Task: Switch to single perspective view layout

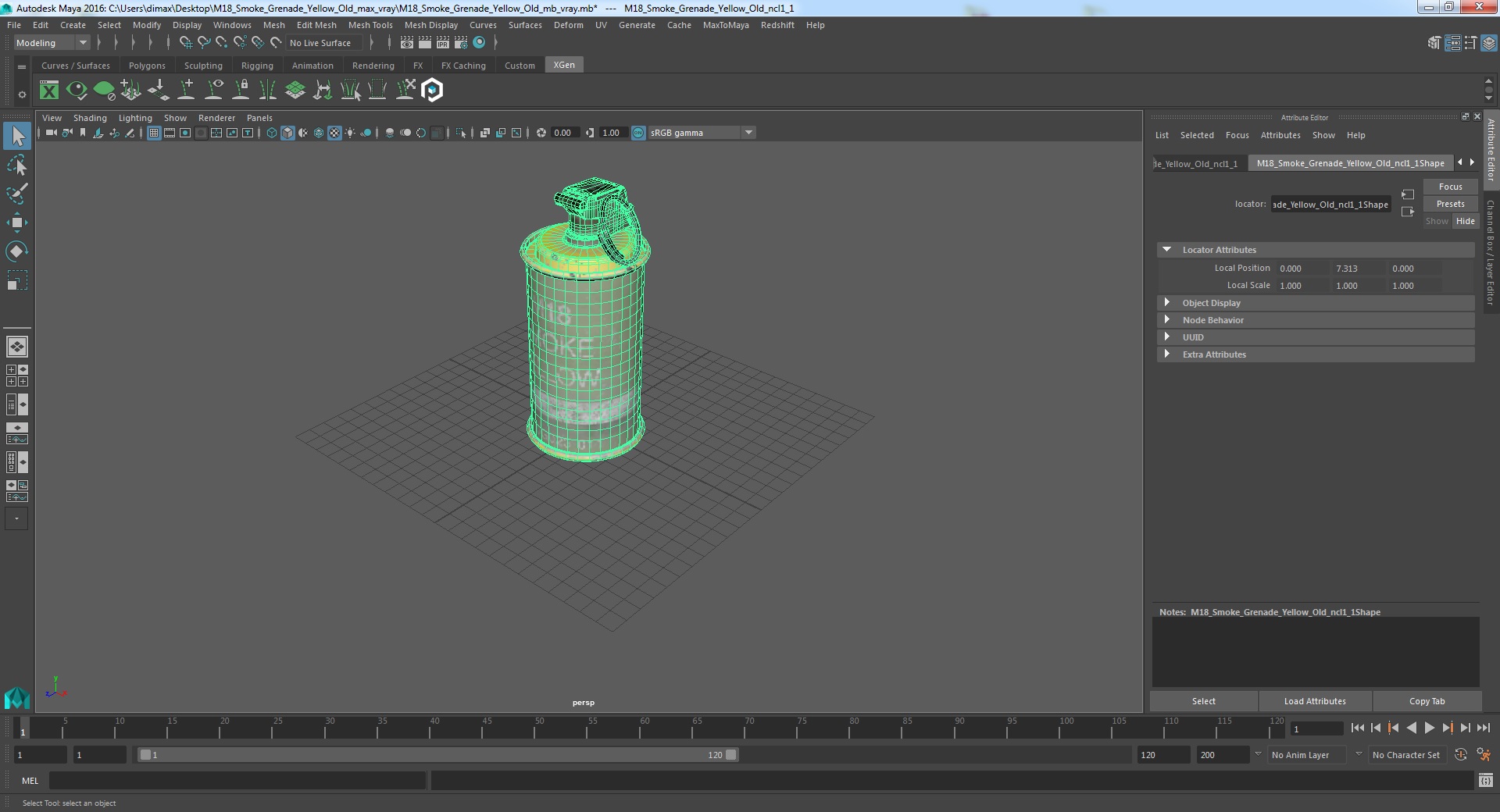Action: [x=17, y=346]
